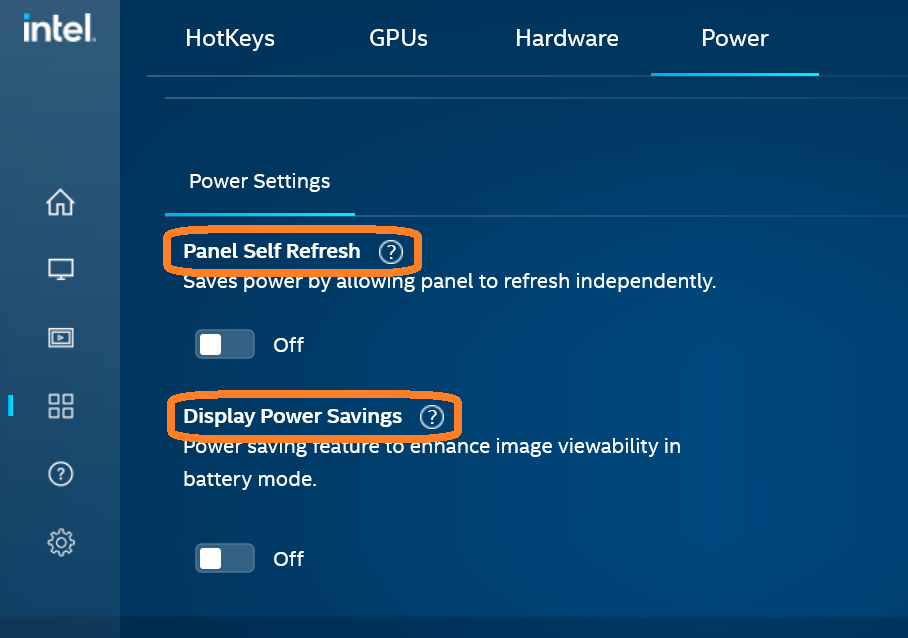Screen dimensions: 908x638
Task: Click the Panel Self Refresh heading
Action: (272, 251)
